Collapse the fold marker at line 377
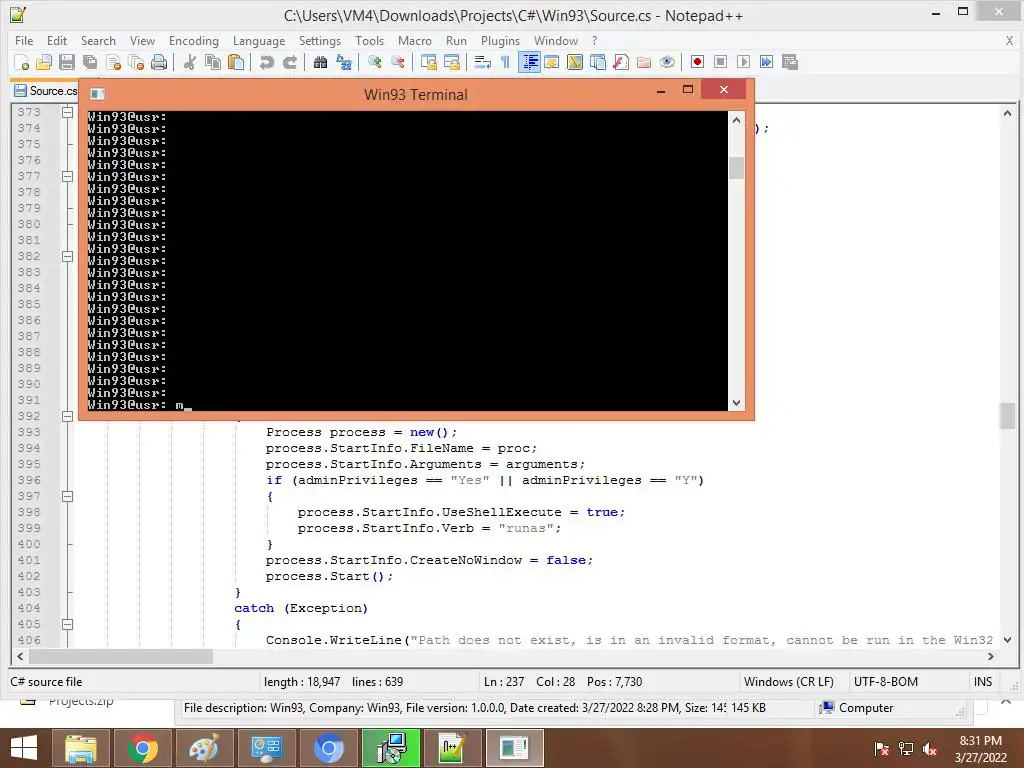This screenshot has height=768, width=1024. click(67, 176)
